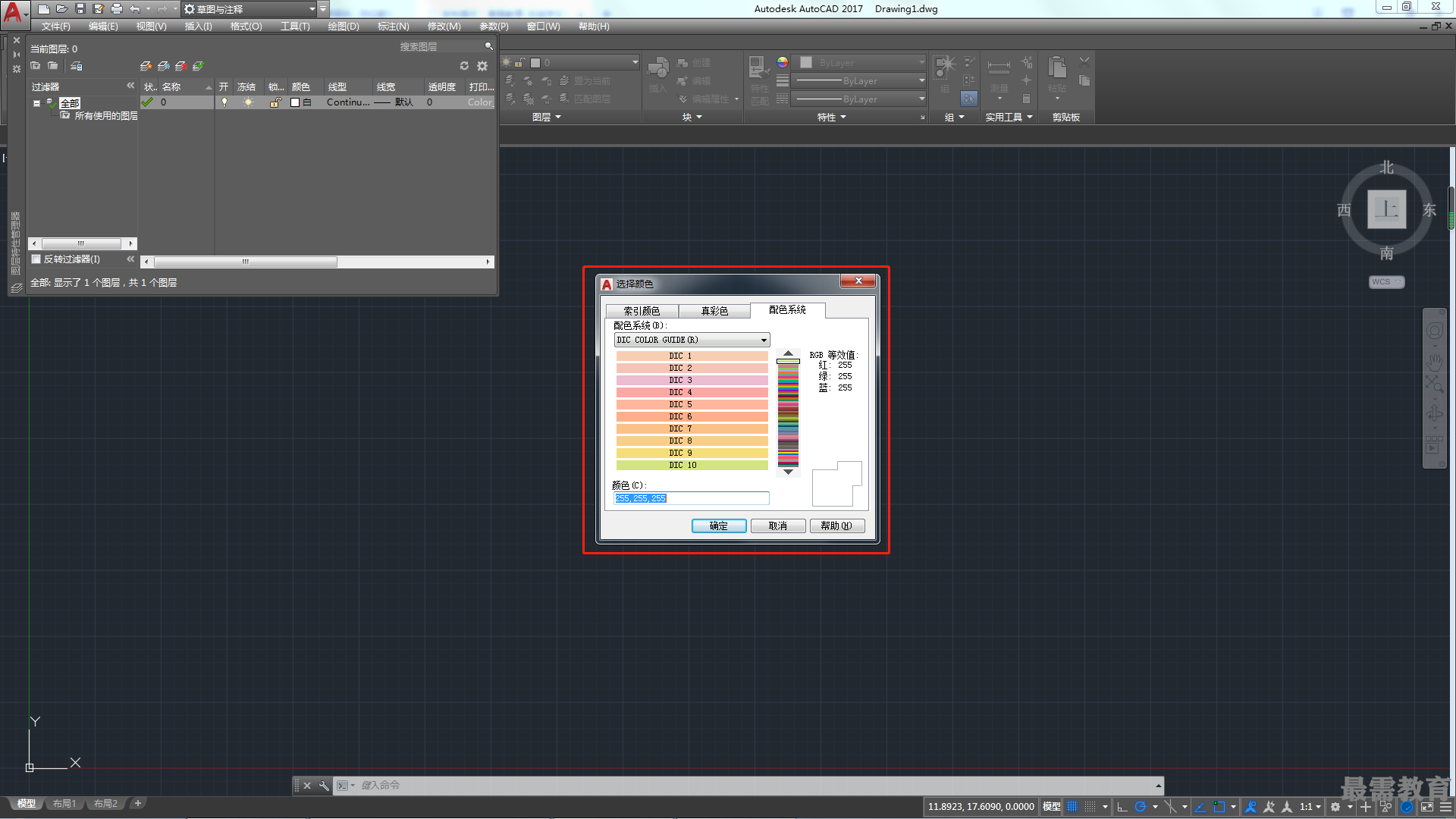Click Undo arrow in quick-access toolbar
Viewport: 1456px width, 819px height.
[135, 9]
